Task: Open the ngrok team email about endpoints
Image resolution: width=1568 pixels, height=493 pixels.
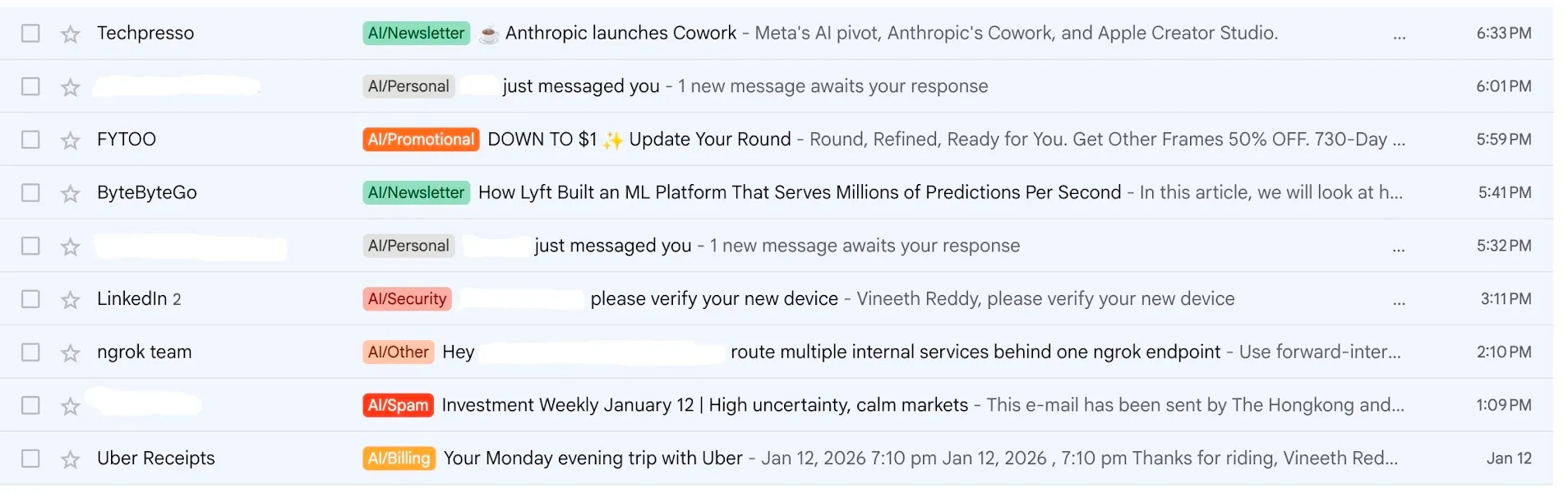Action: (x=975, y=352)
